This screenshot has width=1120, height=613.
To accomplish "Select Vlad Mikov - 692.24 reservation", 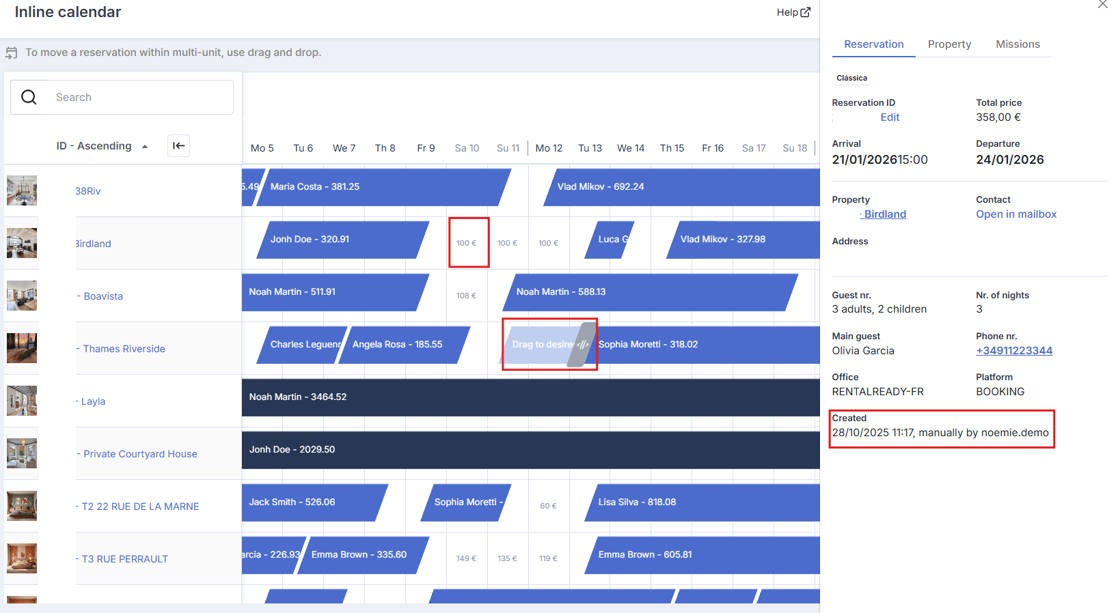I will tap(681, 186).
